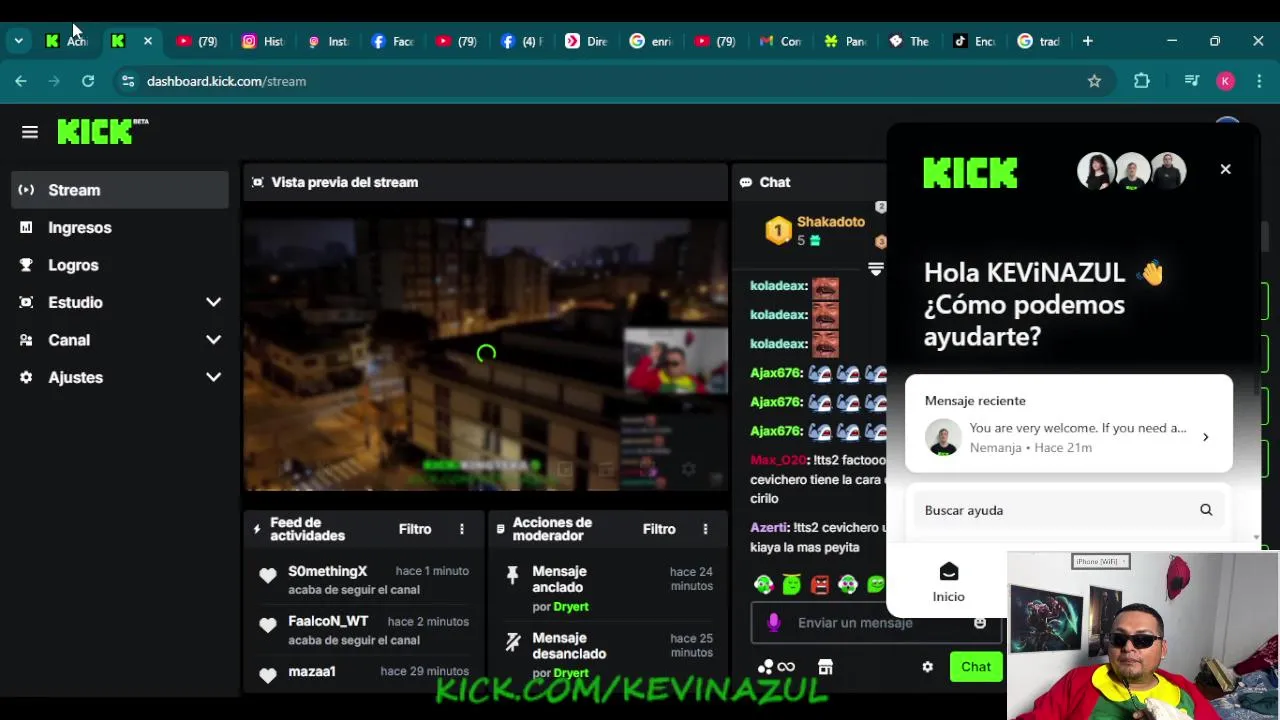
Task: Click the unpin icon of Mensaje desanclado
Action: (x=512, y=642)
